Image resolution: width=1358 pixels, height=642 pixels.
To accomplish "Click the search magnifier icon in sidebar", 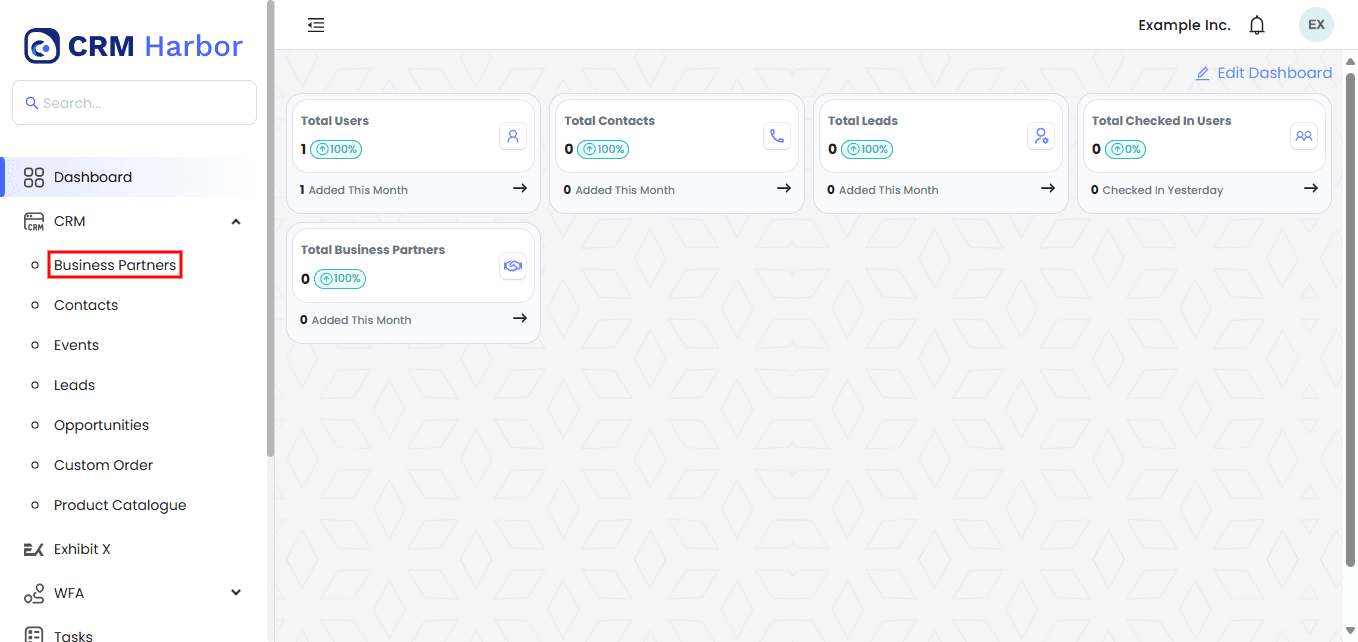I will click(x=32, y=103).
